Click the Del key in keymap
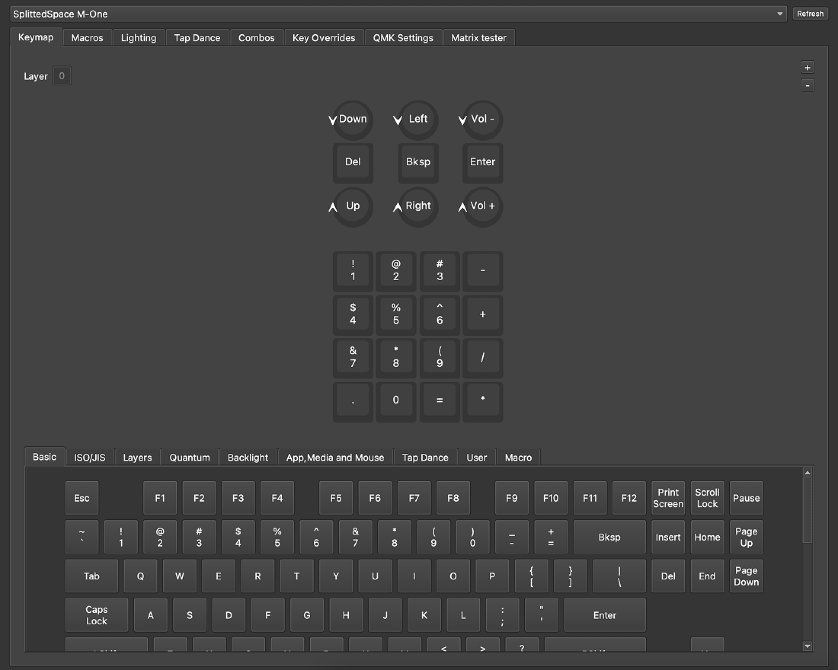 pyautogui.click(x=353, y=162)
